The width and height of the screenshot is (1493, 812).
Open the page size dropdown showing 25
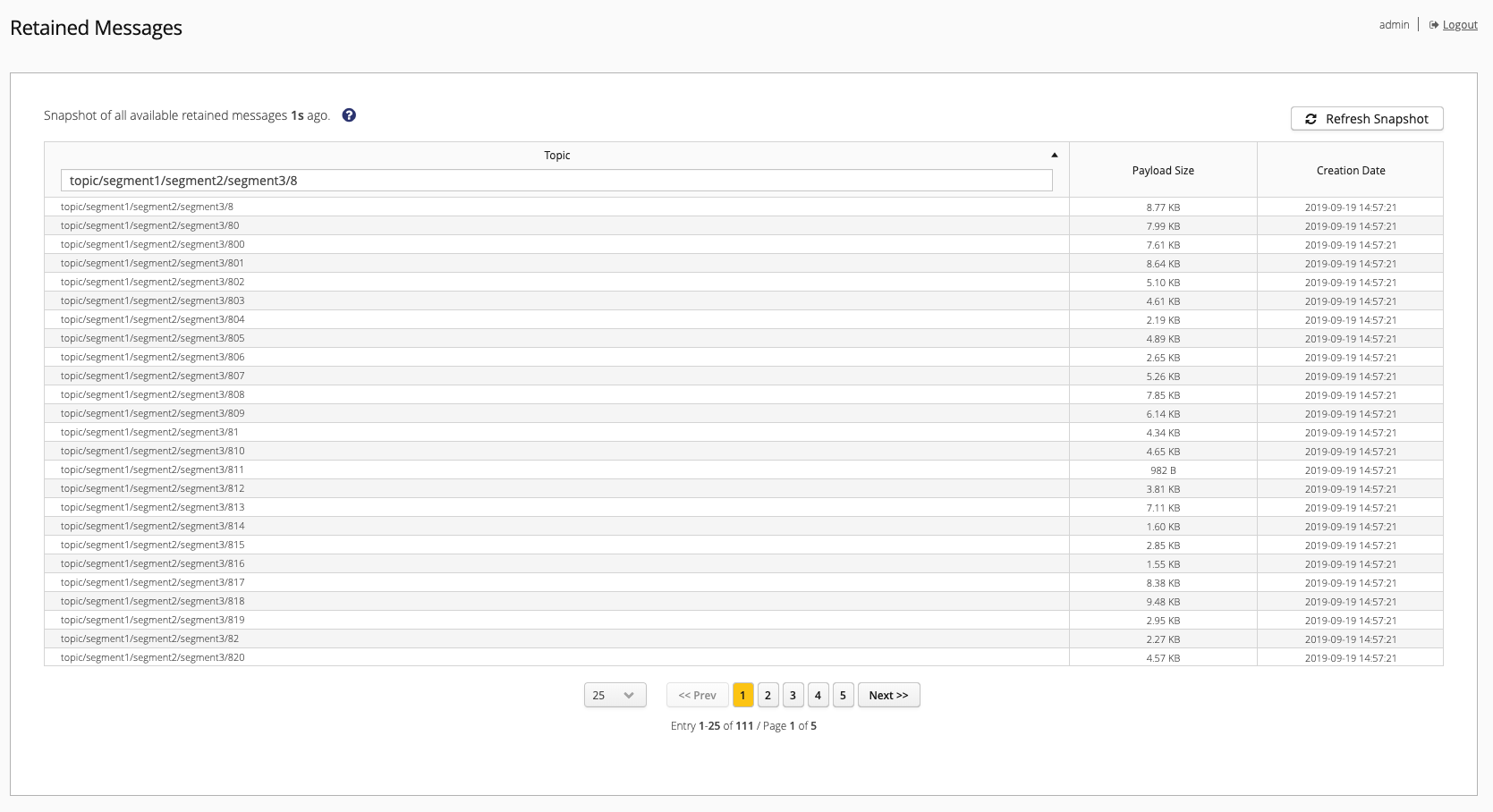615,696
